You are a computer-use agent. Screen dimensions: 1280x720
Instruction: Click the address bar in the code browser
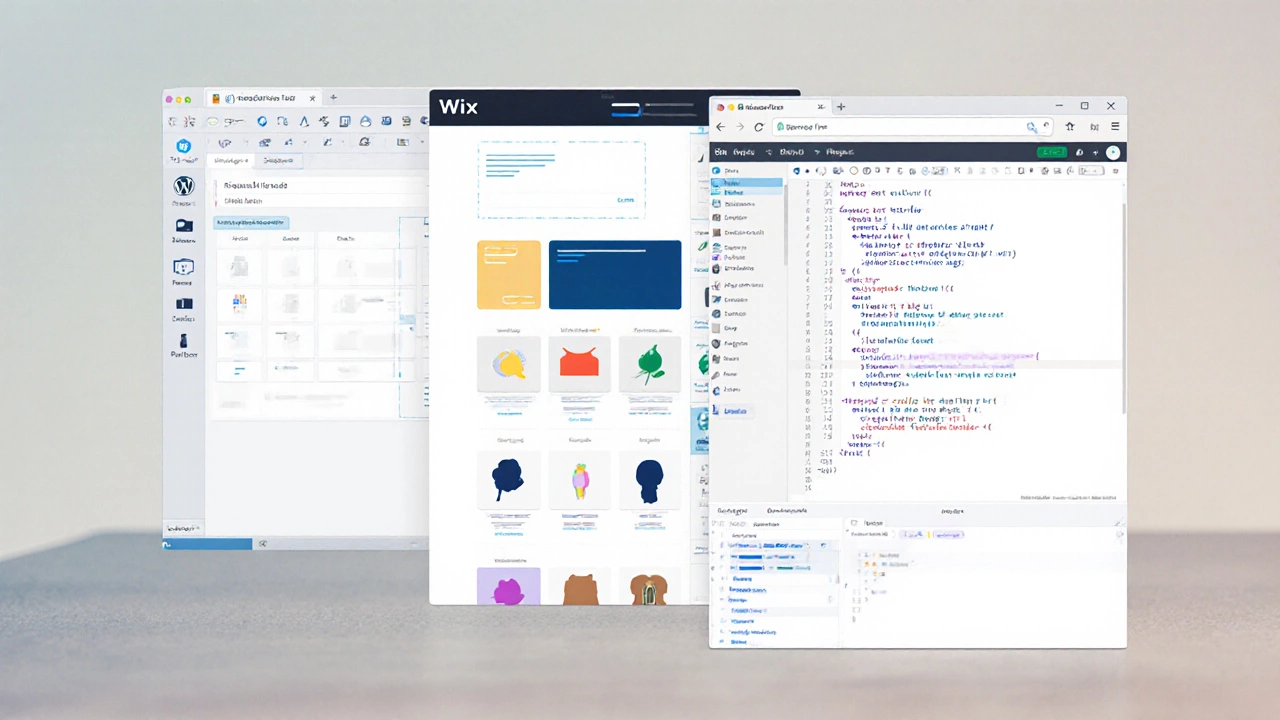[x=900, y=127]
